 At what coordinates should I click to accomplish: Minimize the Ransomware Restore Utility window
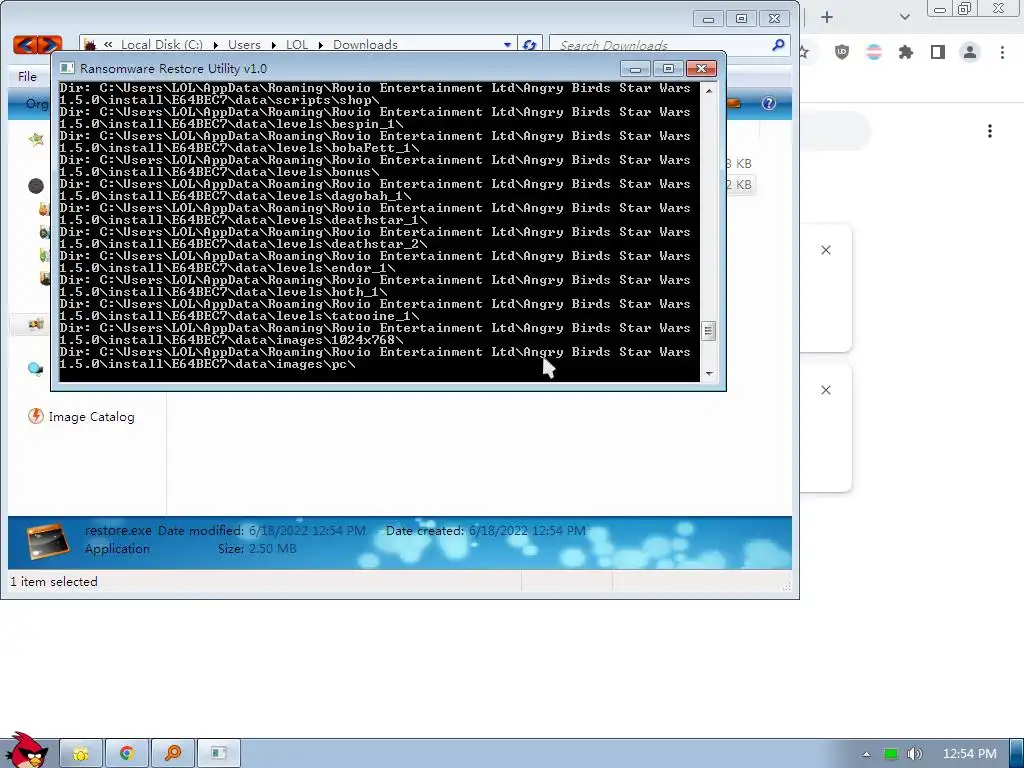tap(635, 69)
